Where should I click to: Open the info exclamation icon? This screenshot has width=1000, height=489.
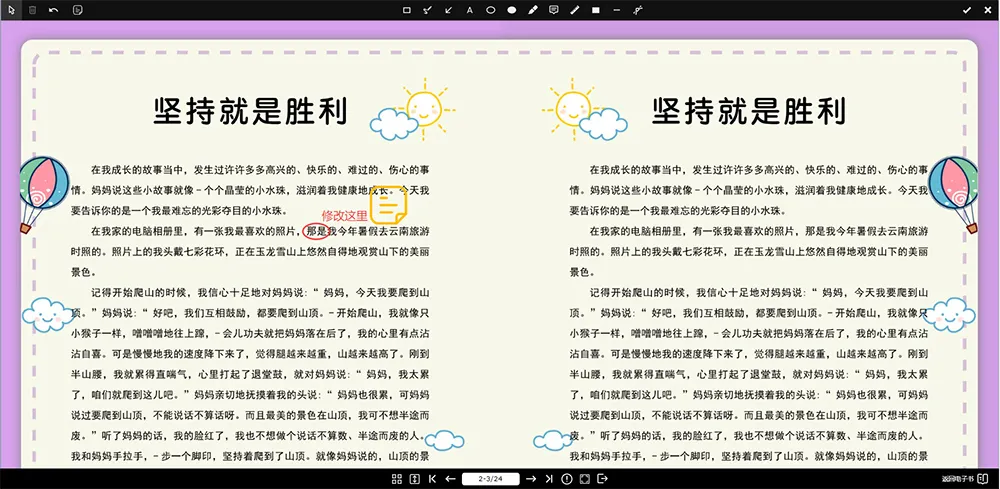pyautogui.click(x=566, y=479)
